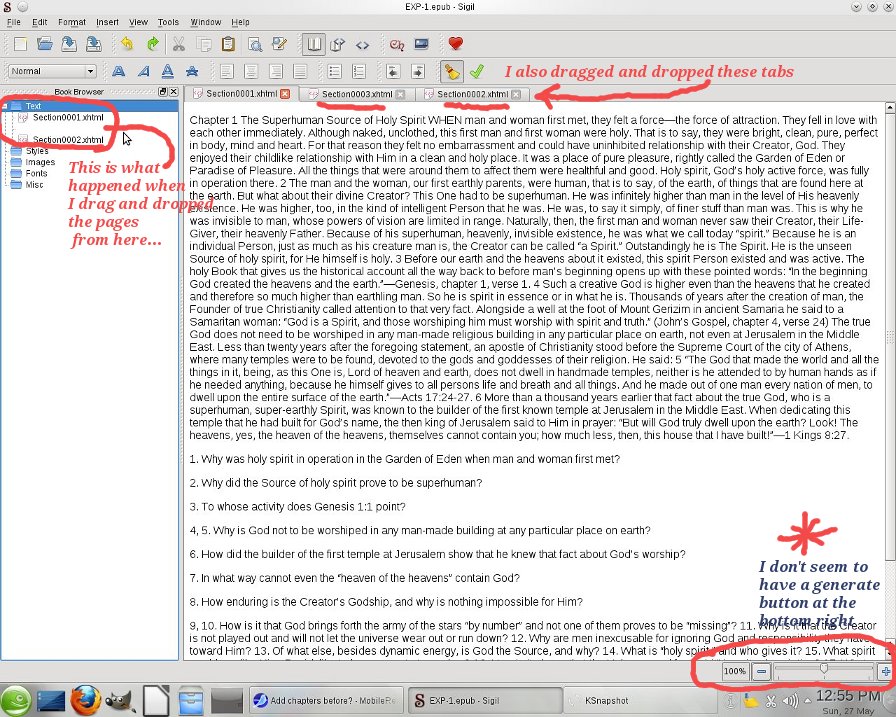Click the Paste clipboard icon
The height and width of the screenshot is (717, 896).
coord(228,44)
